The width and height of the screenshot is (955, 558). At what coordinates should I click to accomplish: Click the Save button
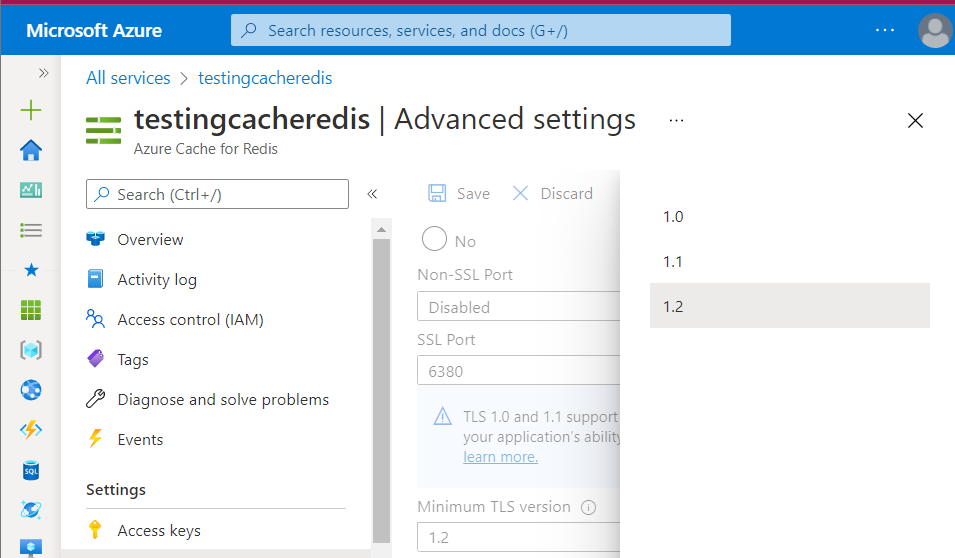point(459,194)
